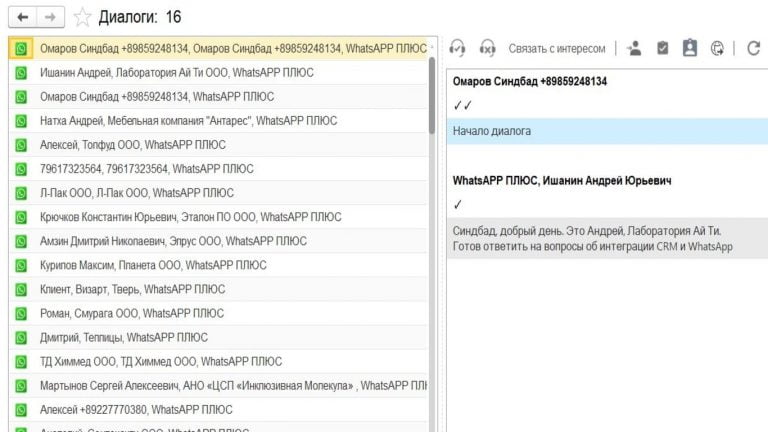Click WhatsApp icon of Мартынов Сергей row
The width and height of the screenshot is (768, 432).
(x=21, y=385)
